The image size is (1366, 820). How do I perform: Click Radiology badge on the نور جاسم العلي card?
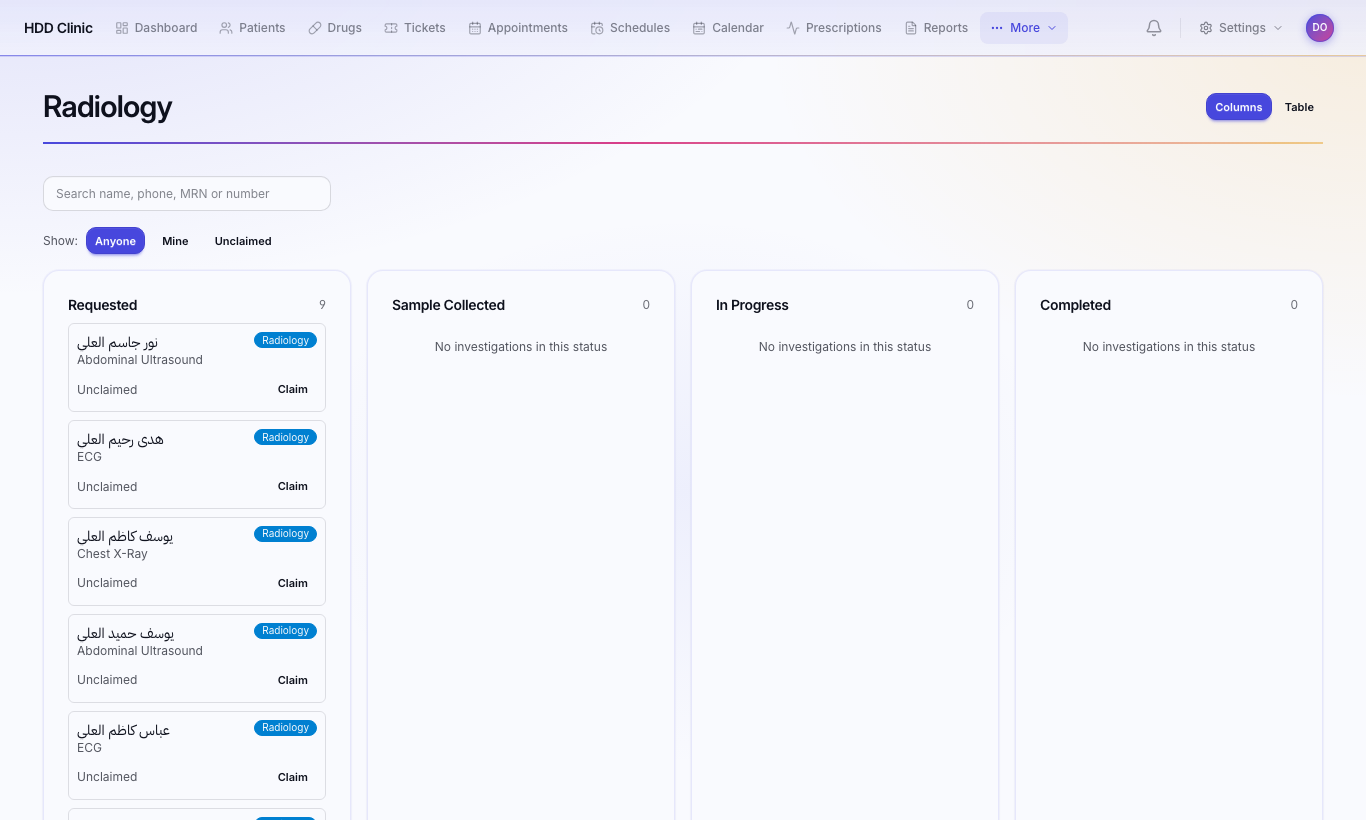[285, 340]
